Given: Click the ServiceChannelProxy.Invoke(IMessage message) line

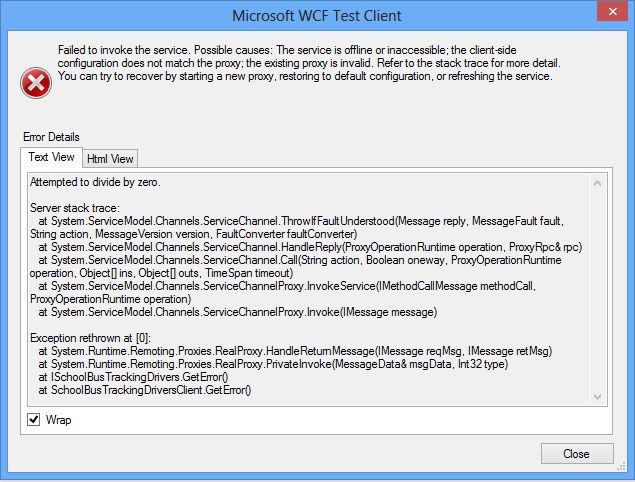Looking at the screenshot, I should click(238, 312).
